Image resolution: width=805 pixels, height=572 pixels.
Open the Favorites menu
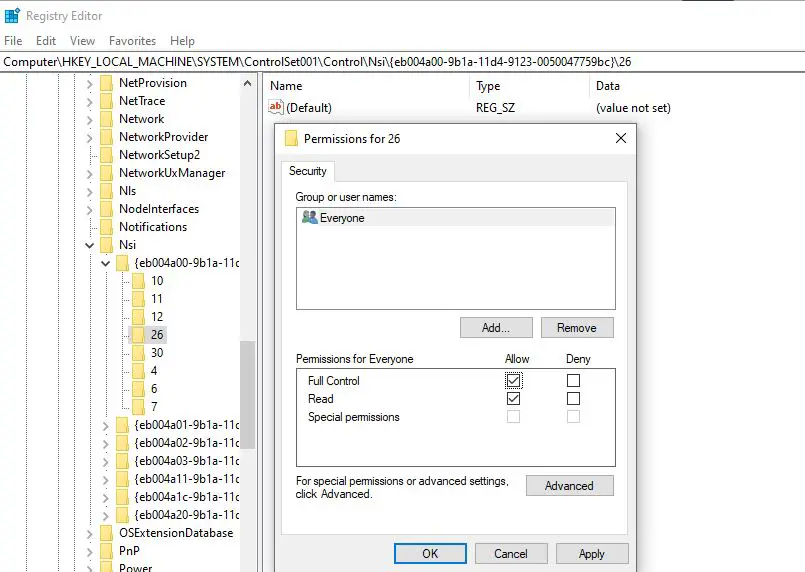point(132,41)
